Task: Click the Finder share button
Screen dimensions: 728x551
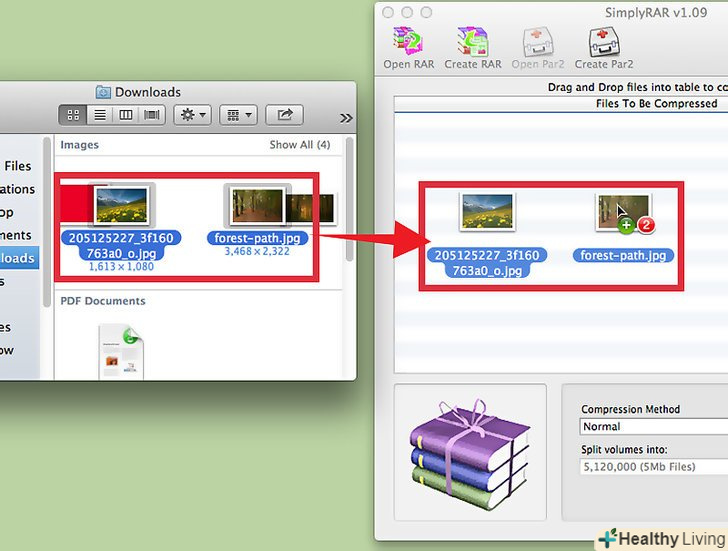Action: tap(285, 115)
